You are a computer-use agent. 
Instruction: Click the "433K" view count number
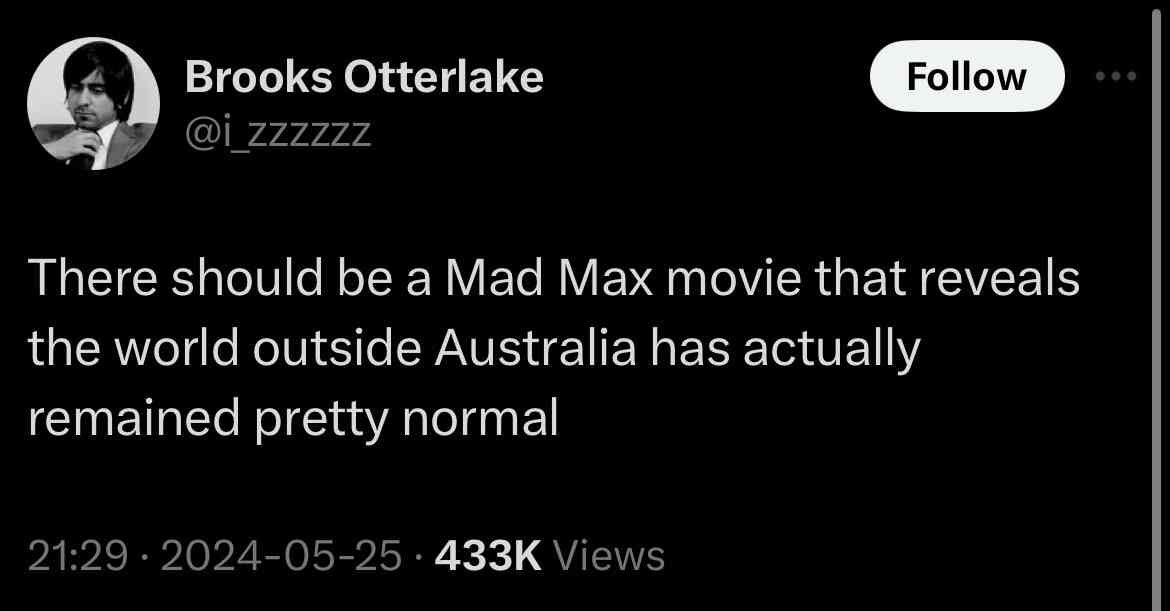(488, 557)
